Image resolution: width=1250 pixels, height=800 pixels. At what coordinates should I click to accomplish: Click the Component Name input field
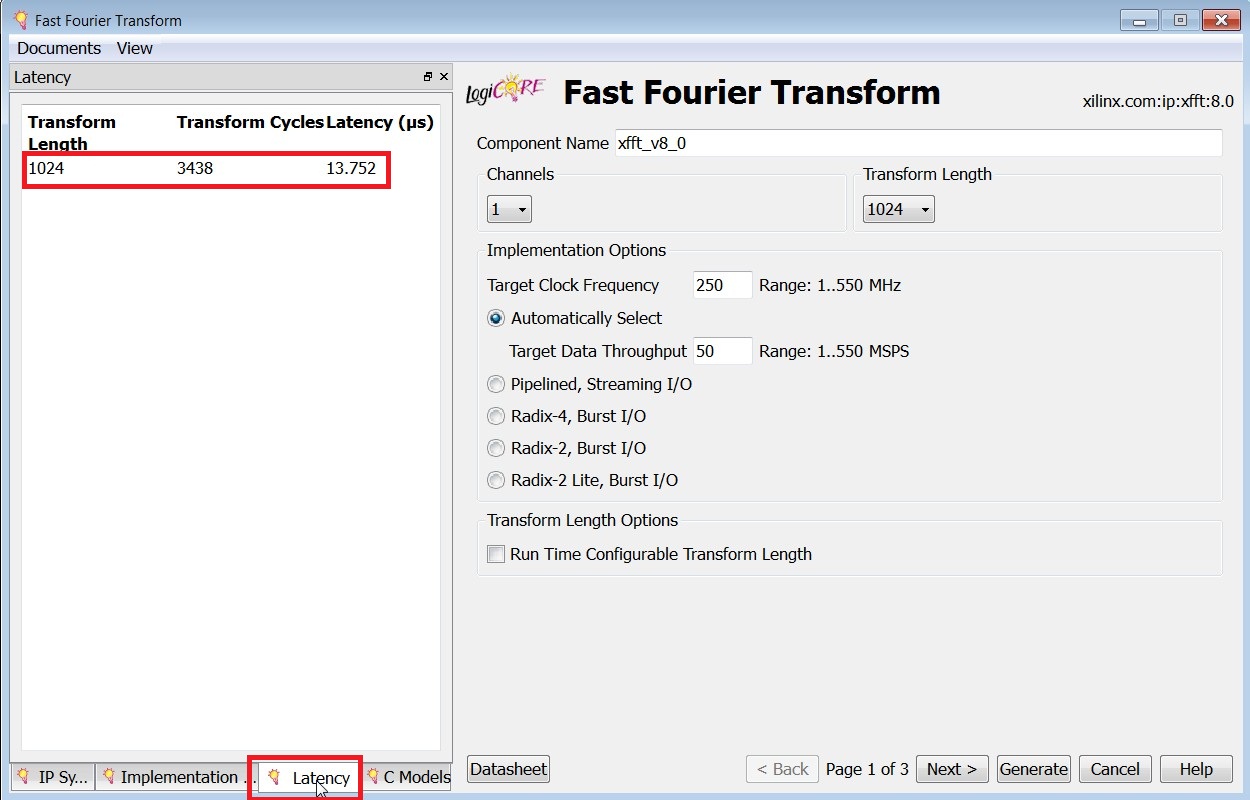click(x=918, y=143)
